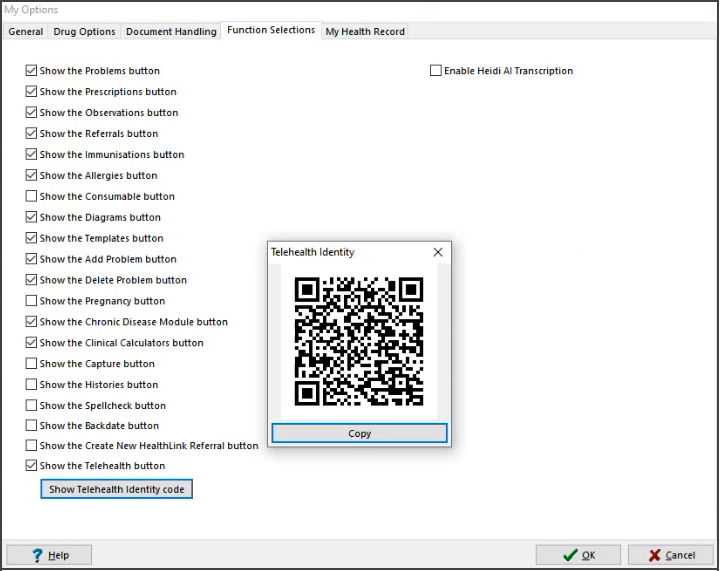Open the Drug Options tab
This screenshot has height=571, width=720.
click(84, 32)
